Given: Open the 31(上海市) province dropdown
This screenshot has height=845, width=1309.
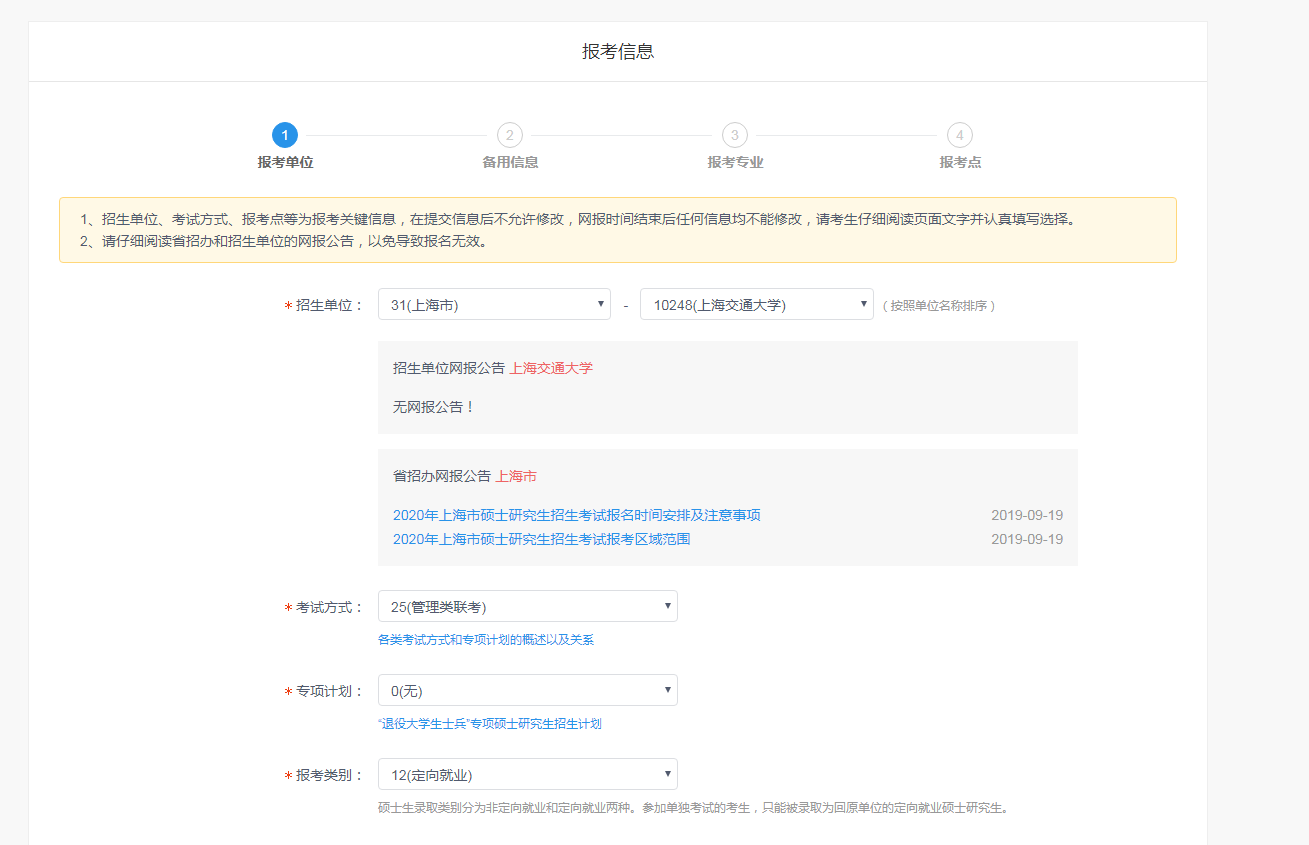Looking at the screenshot, I should [494, 305].
